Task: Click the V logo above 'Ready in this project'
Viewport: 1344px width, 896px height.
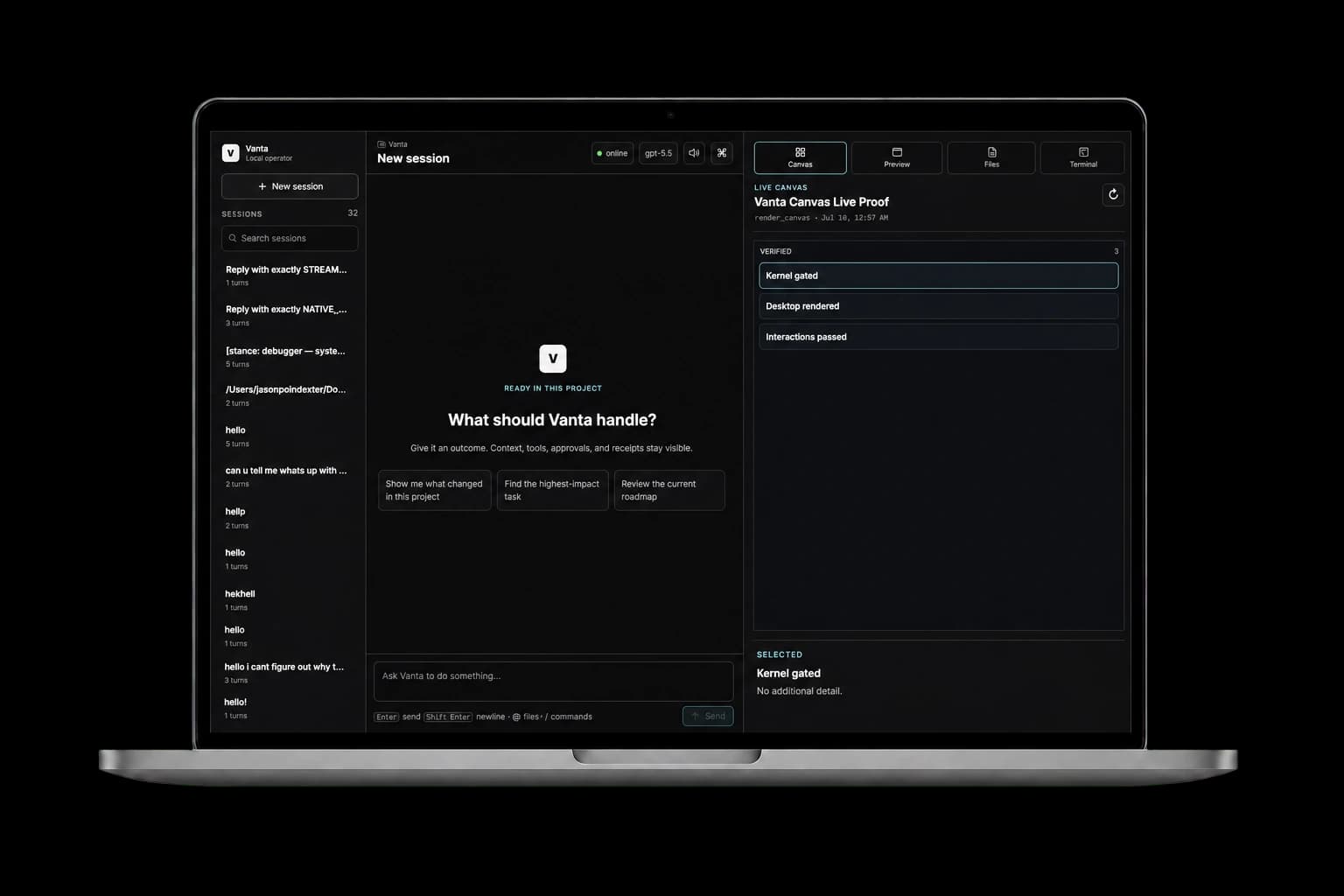Action: coord(553,359)
